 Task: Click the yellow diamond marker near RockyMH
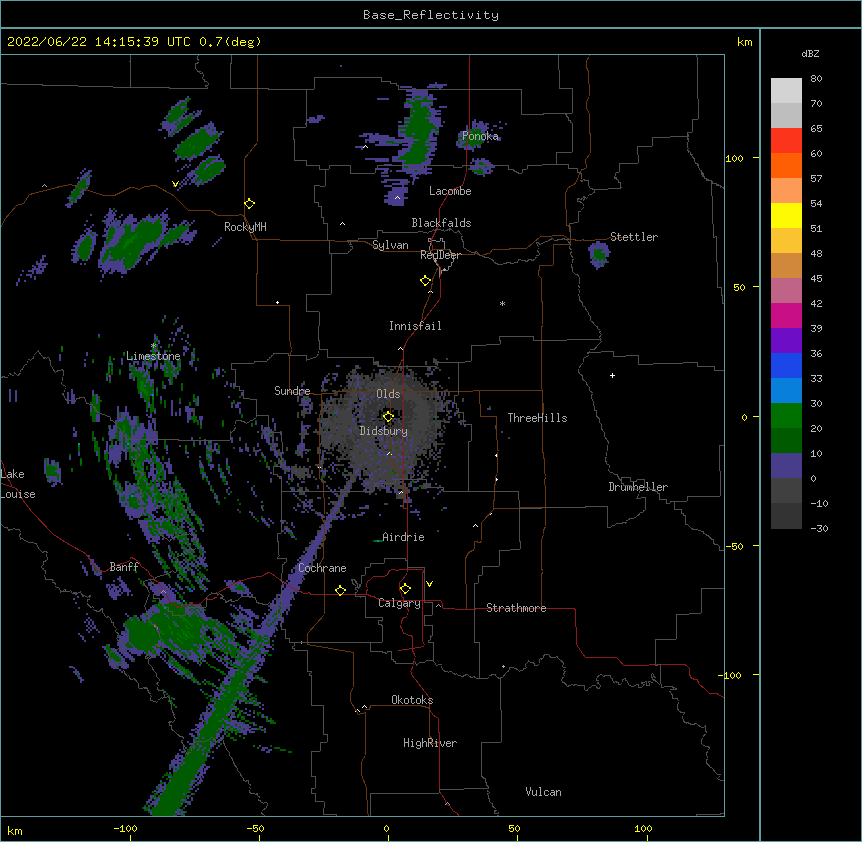[249, 203]
